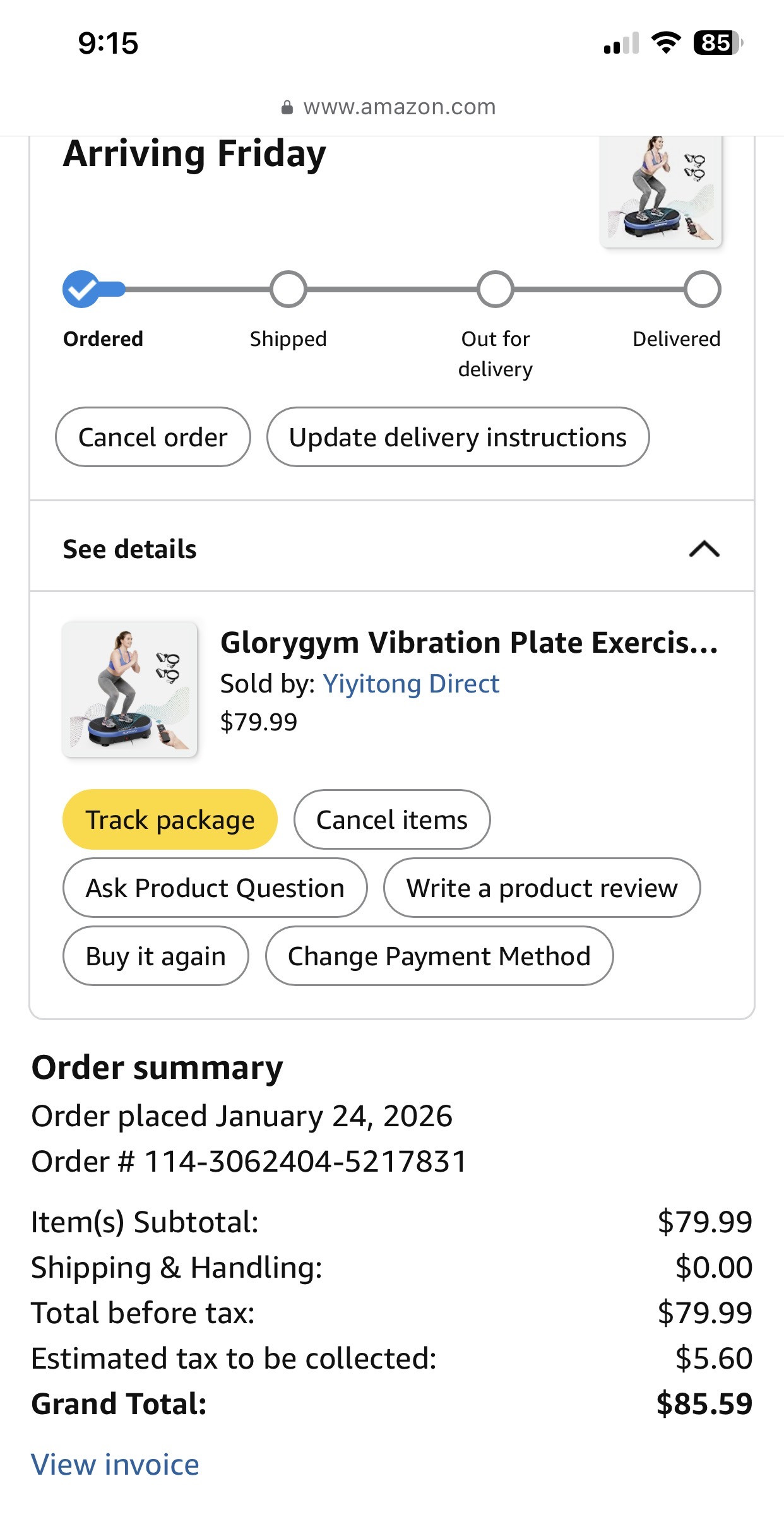Screen dimensions: 784x1517
Task: Tap the See details section header
Action: pos(130,549)
